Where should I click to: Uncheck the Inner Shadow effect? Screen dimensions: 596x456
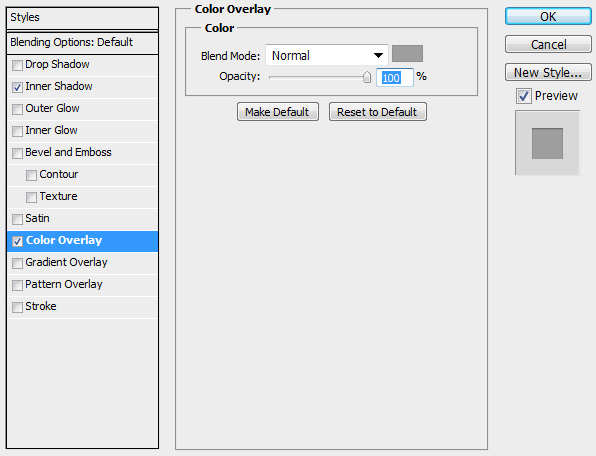(x=17, y=87)
